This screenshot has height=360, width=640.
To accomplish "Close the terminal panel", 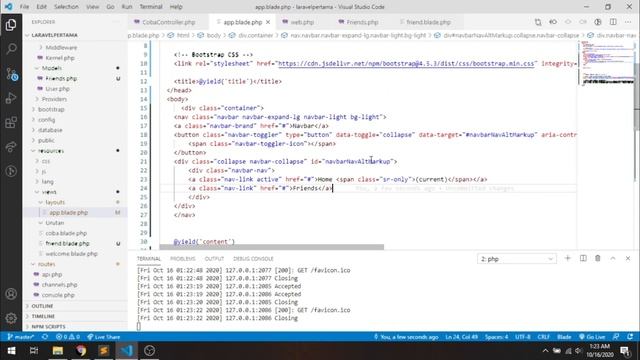I will click(628, 258).
